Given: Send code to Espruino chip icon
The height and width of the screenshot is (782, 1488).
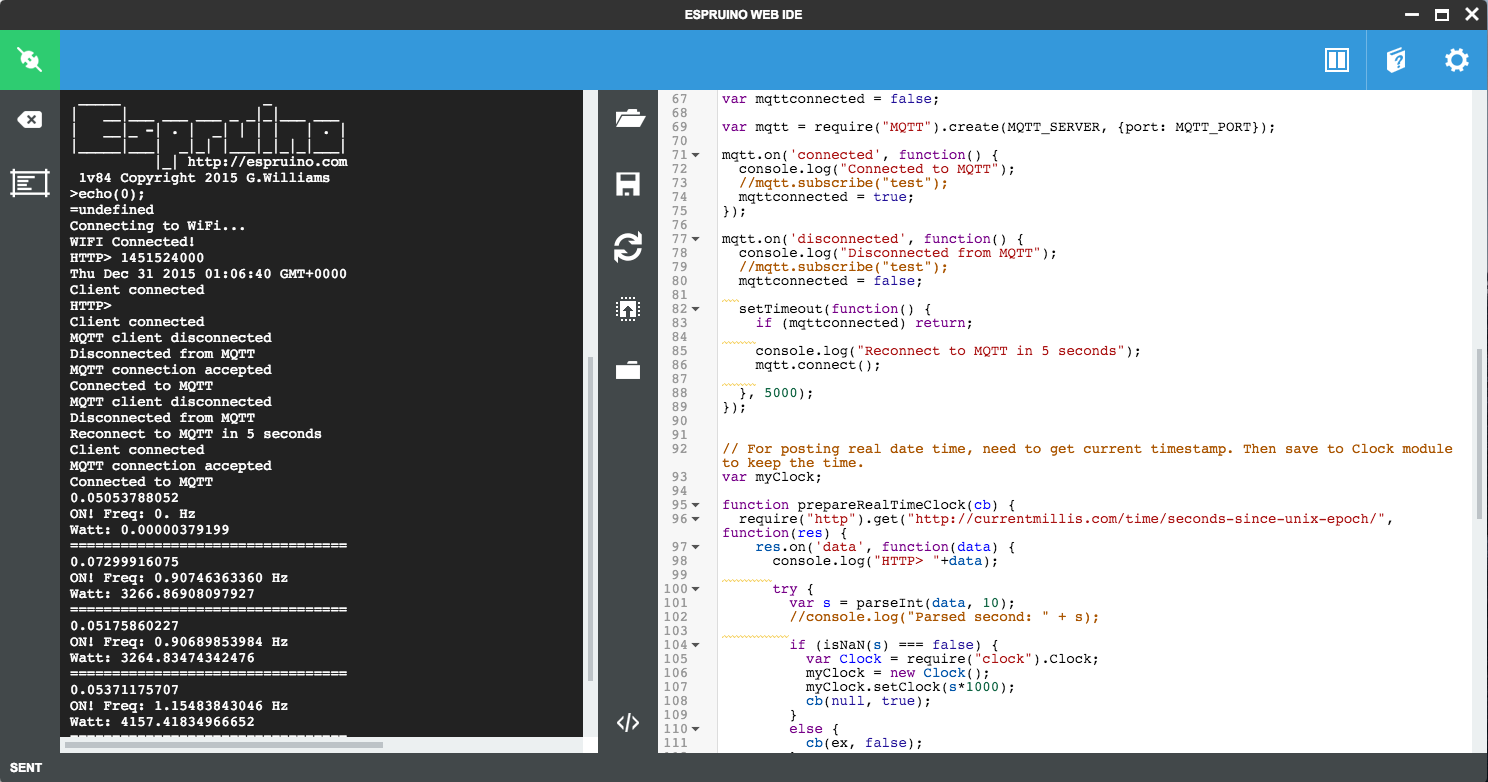Looking at the screenshot, I should click(628, 309).
